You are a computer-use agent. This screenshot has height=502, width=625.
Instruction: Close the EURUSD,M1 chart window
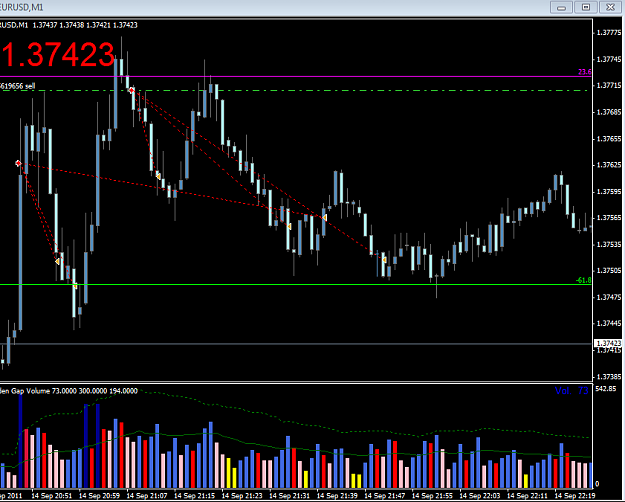(610, 7)
